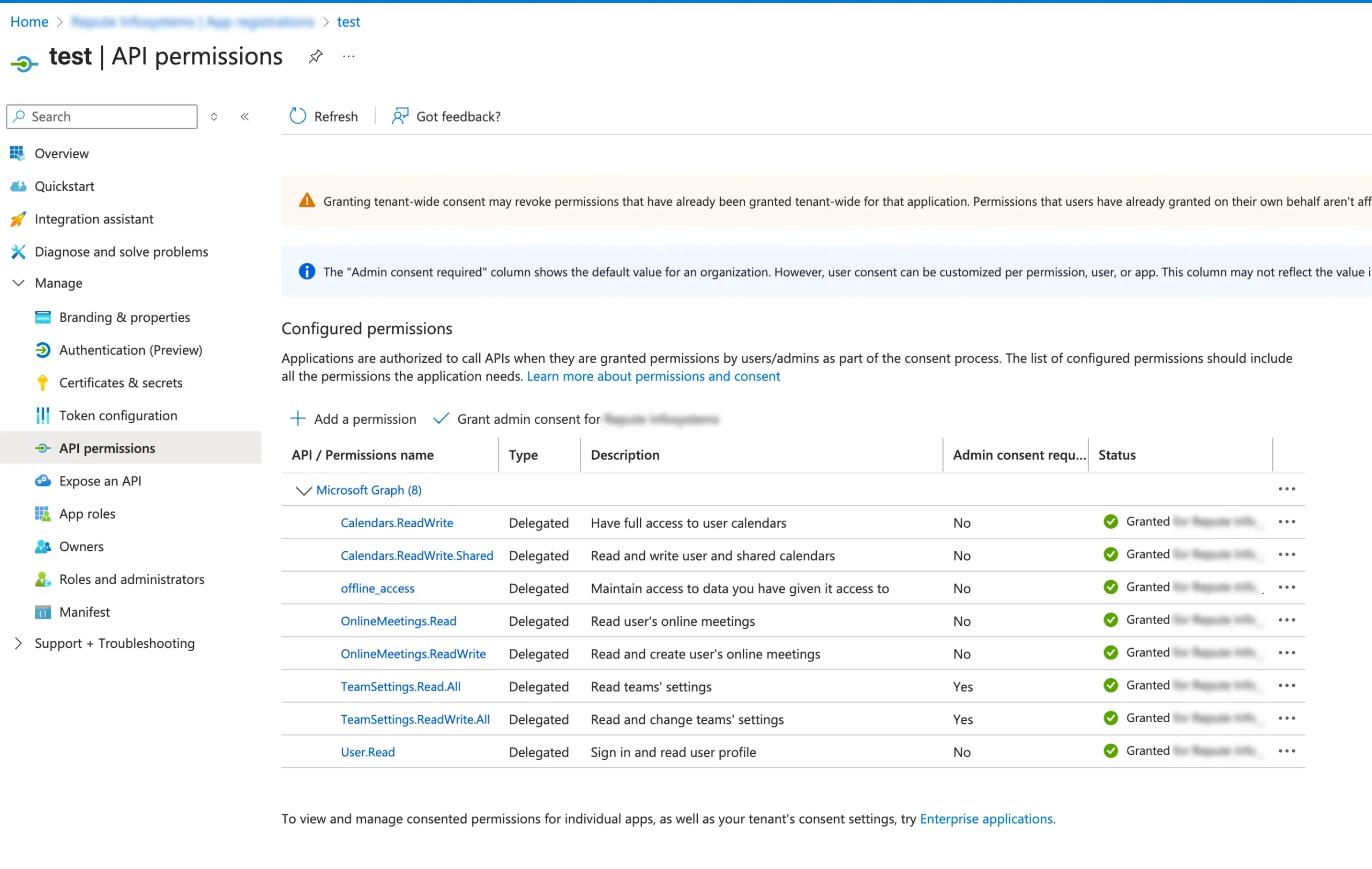This screenshot has width=1372, height=869.
Task: Click the sidebar expand/collapse sort arrows
Action: click(214, 117)
